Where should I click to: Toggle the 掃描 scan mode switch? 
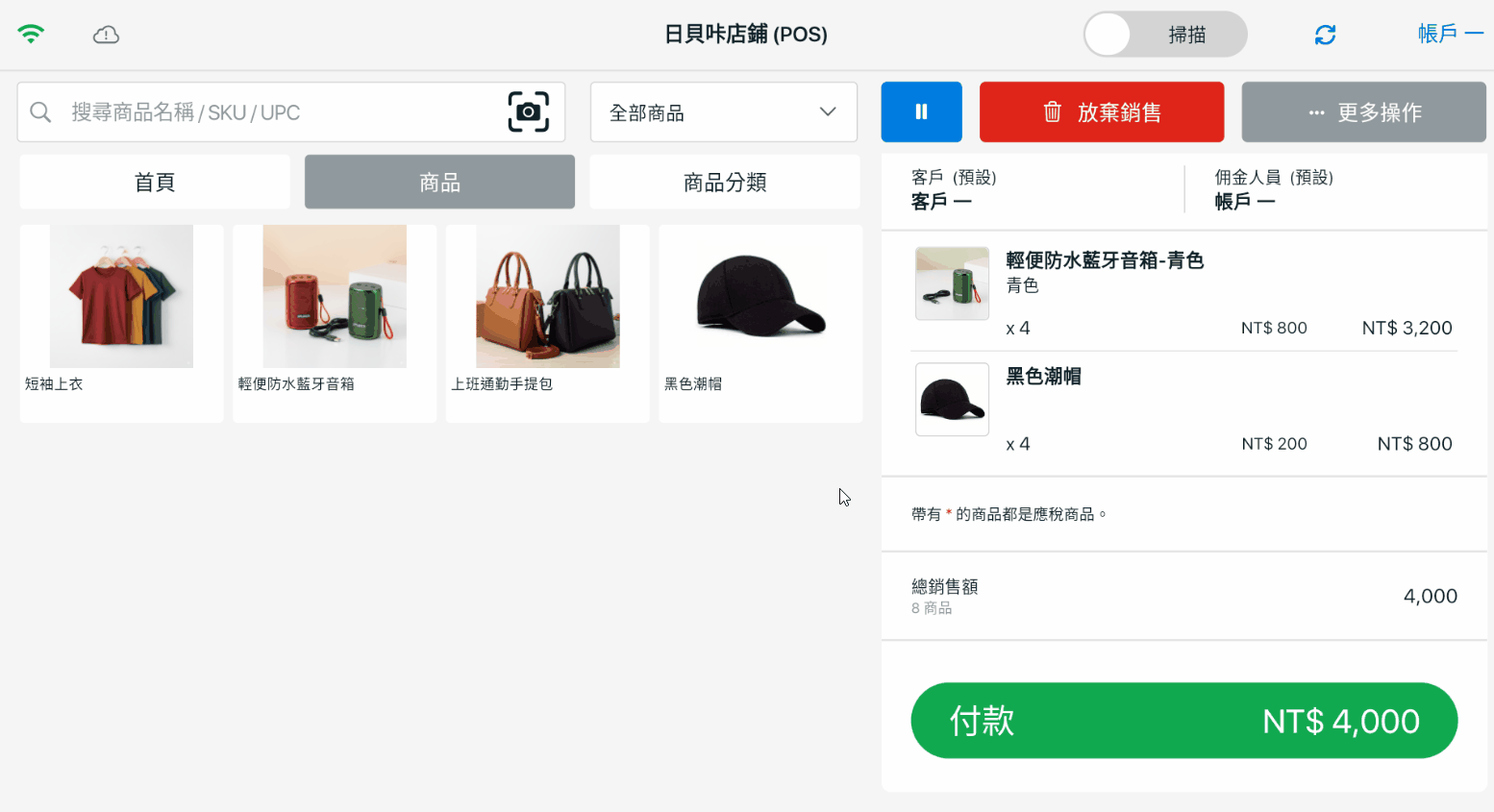point(1164,36)
